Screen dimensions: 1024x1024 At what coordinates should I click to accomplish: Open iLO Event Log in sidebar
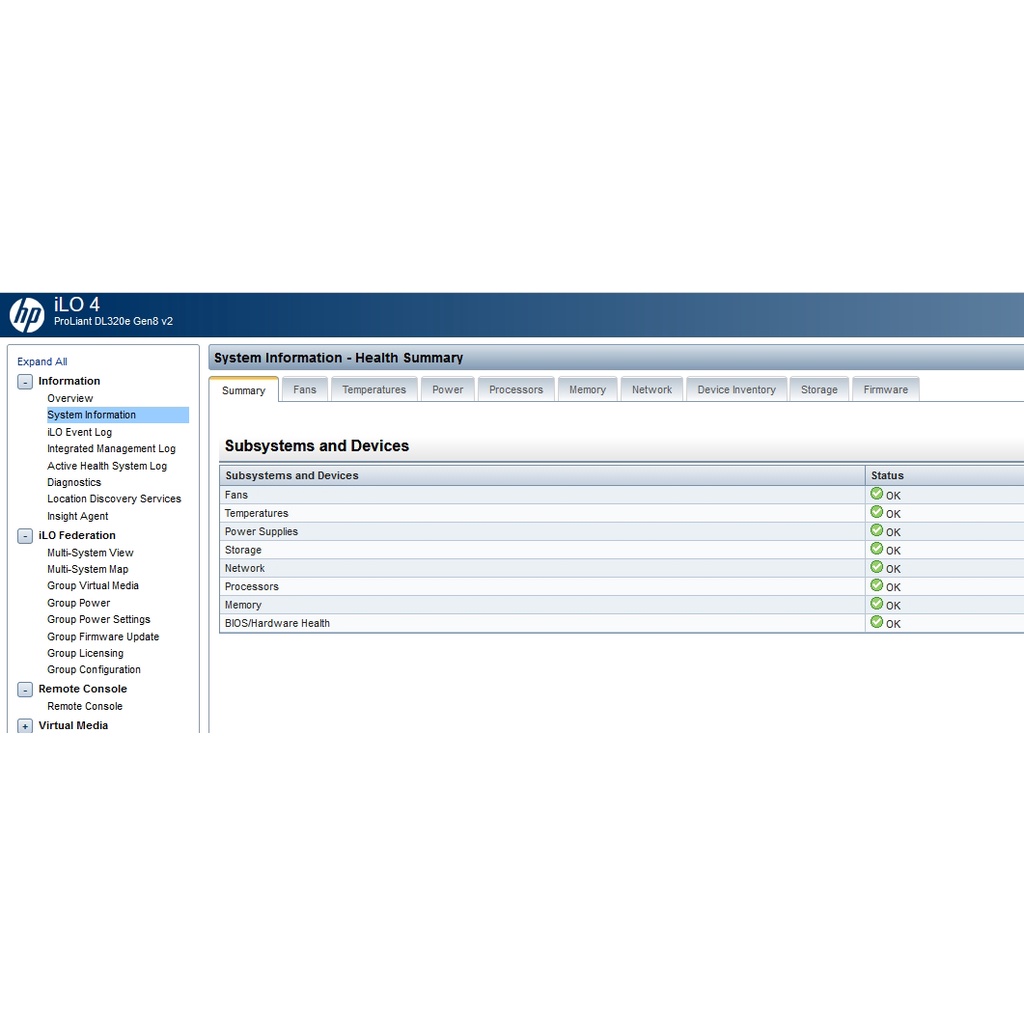(79, 432)
